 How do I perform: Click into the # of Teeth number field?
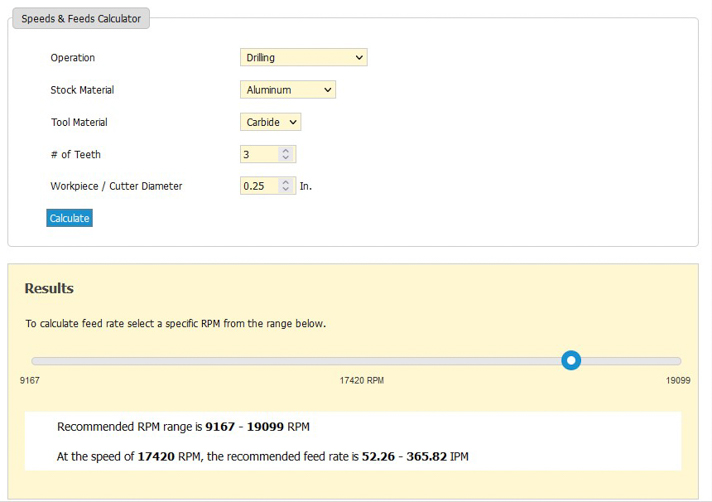pos(259,155)
